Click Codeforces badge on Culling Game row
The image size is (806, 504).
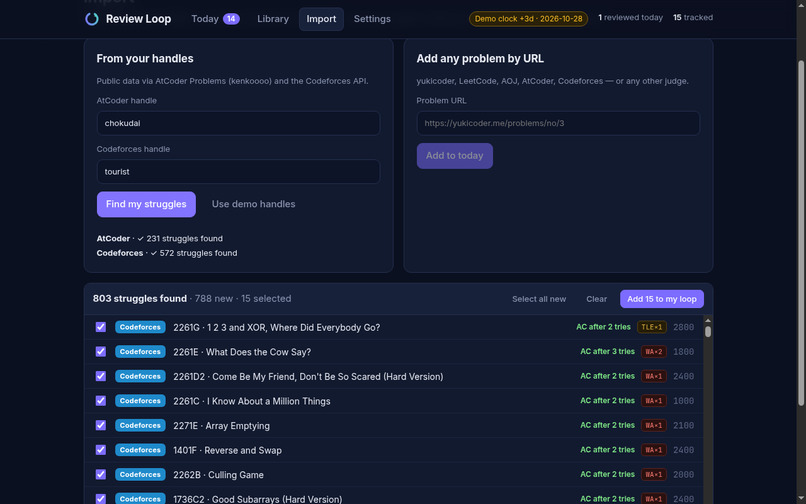(x=140, y=475)
